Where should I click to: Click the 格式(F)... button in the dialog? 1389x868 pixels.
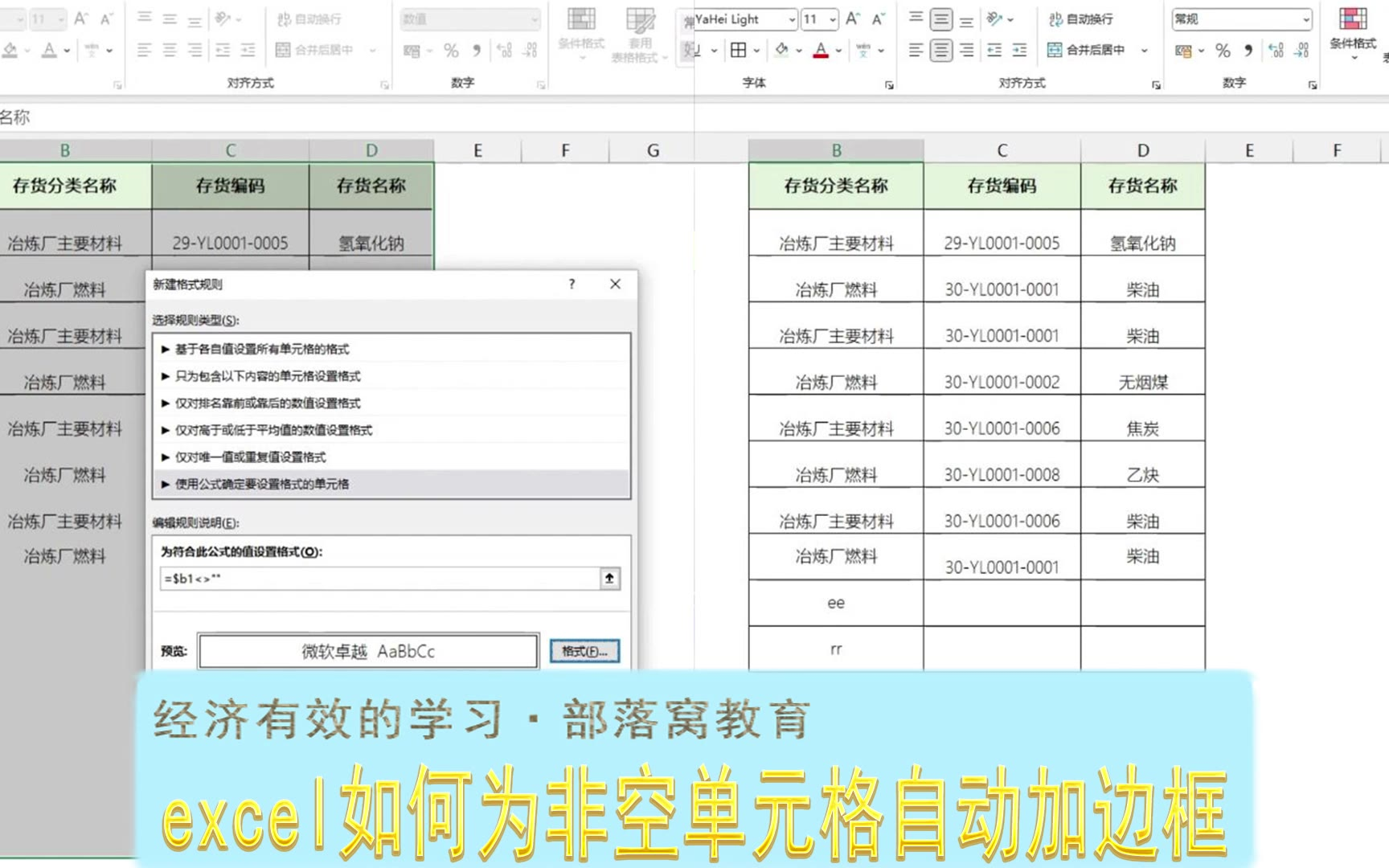584,651
